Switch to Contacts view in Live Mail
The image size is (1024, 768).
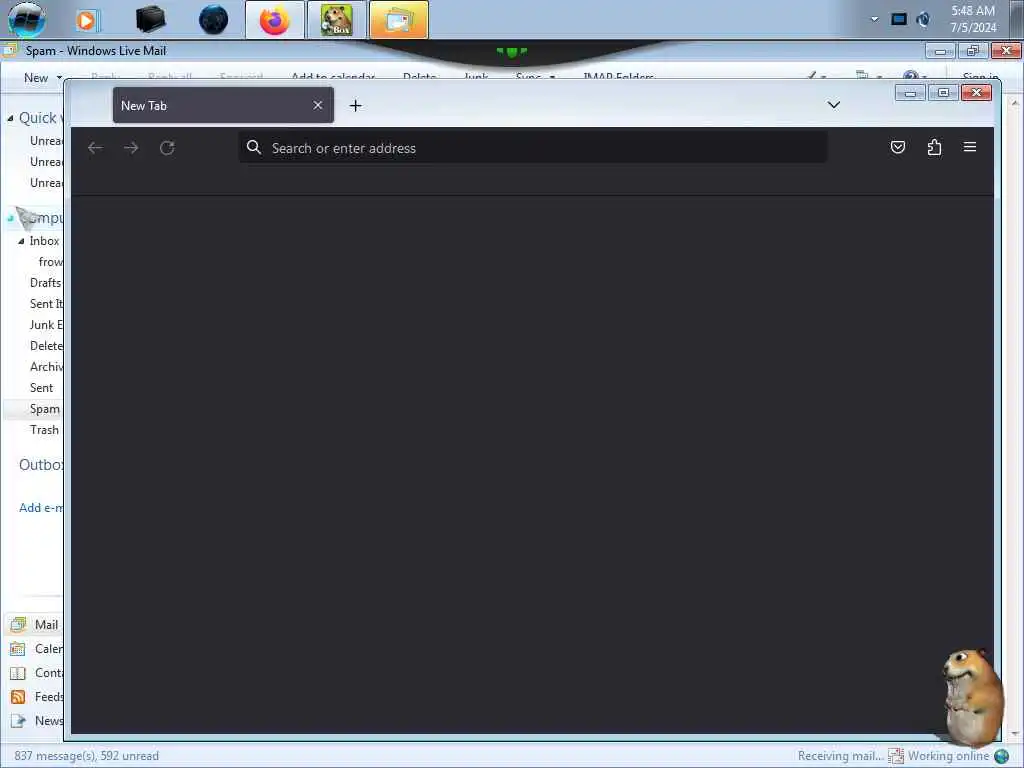36,673
